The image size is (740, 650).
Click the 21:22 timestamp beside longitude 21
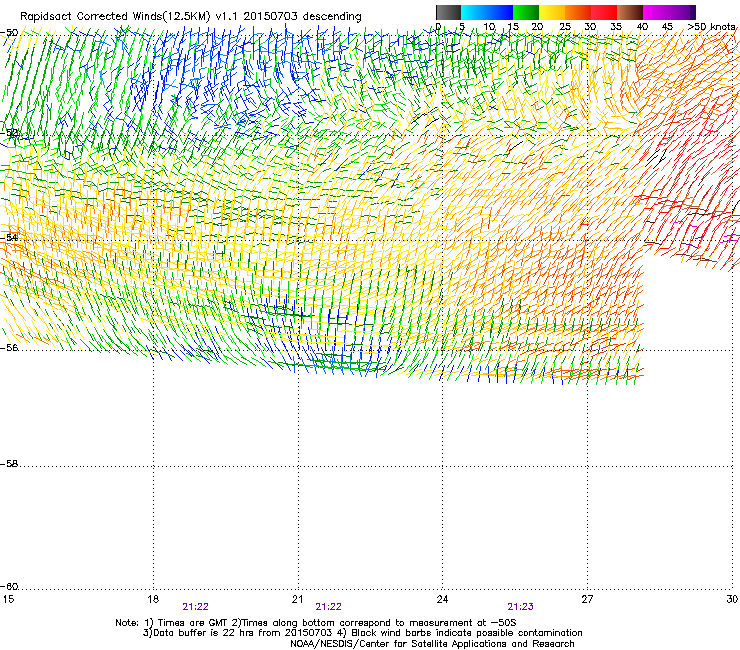pos(328,607)
